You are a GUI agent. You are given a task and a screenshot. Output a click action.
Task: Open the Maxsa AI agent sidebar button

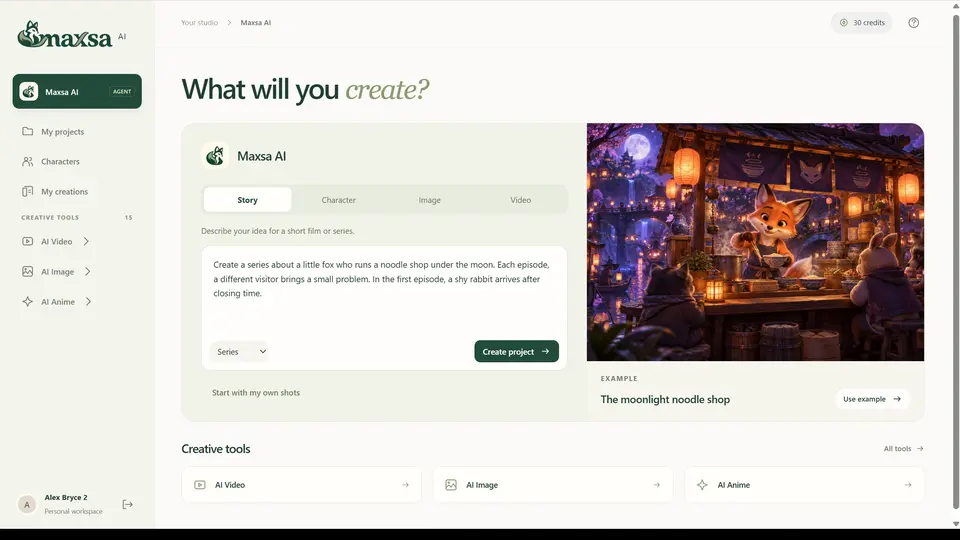point(77,91)
